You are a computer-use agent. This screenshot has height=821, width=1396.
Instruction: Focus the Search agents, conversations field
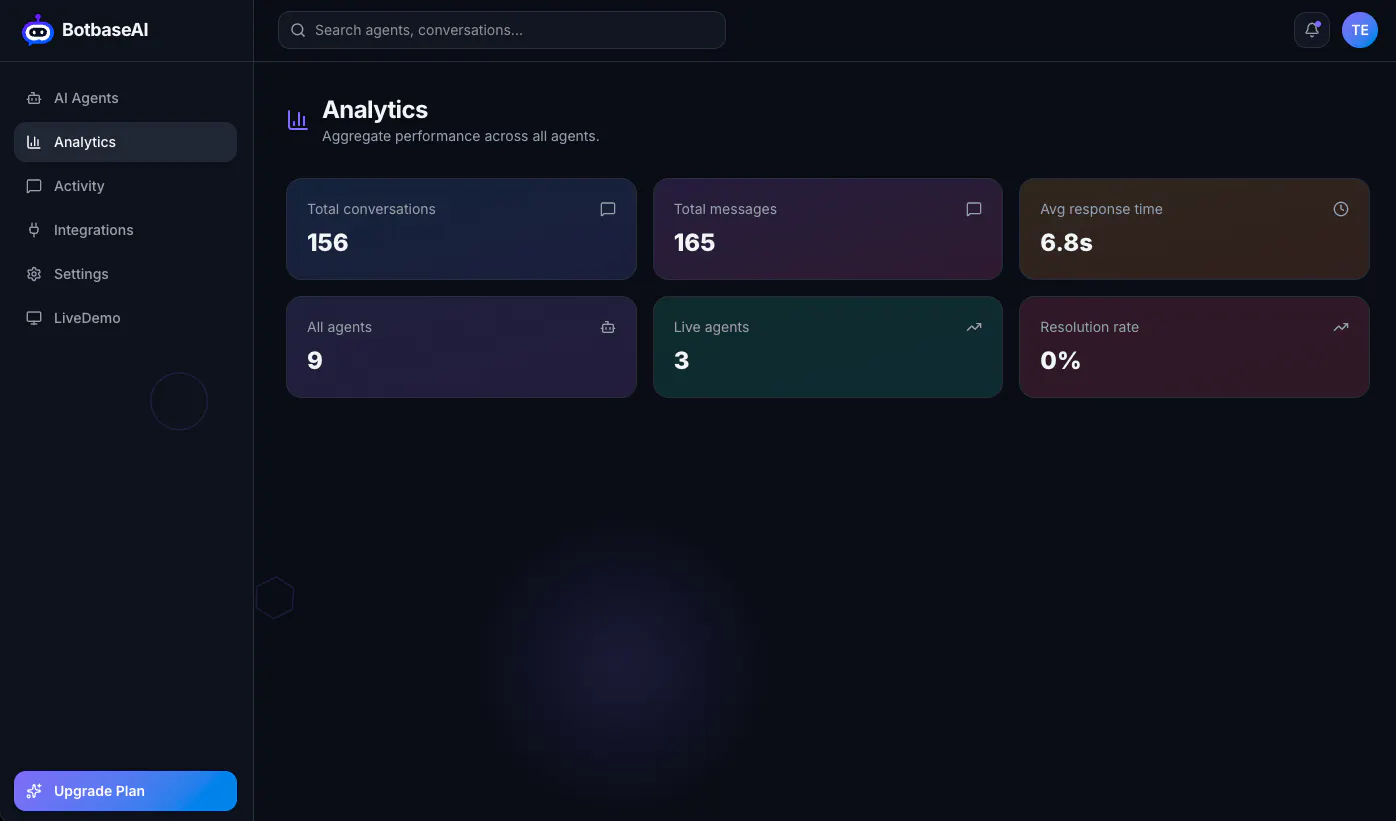[x=502, y=30]
